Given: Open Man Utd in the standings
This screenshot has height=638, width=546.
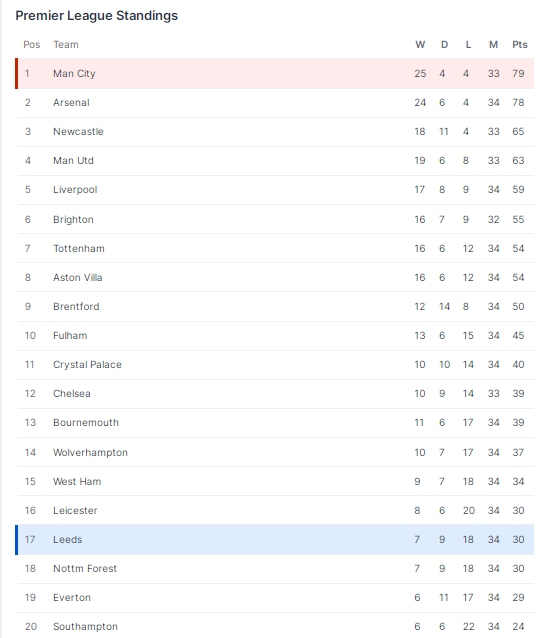Looking at the screenshot, I should 73,160.
